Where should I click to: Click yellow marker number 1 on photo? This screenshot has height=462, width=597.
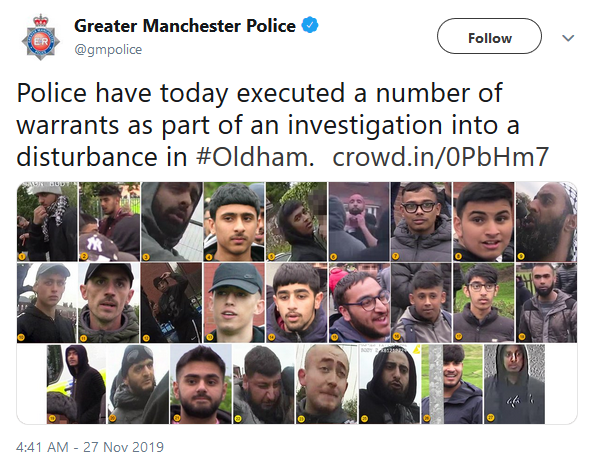coord(22,257)
